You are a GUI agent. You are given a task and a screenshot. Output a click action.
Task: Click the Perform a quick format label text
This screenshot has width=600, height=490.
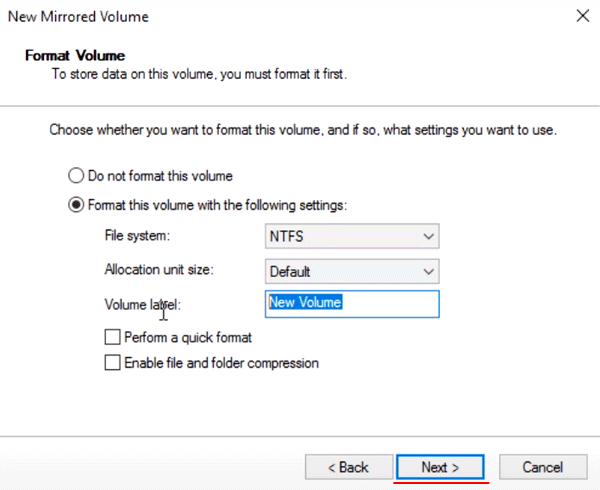pos(188,338)
